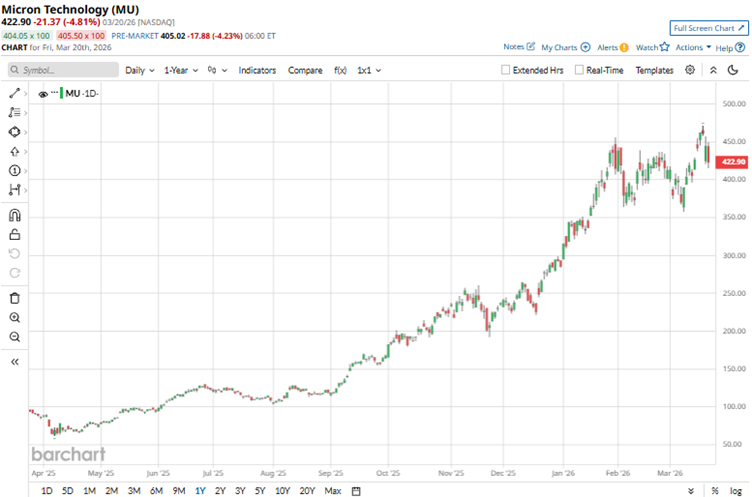Open the Notes link

click(x=514, y=47)
